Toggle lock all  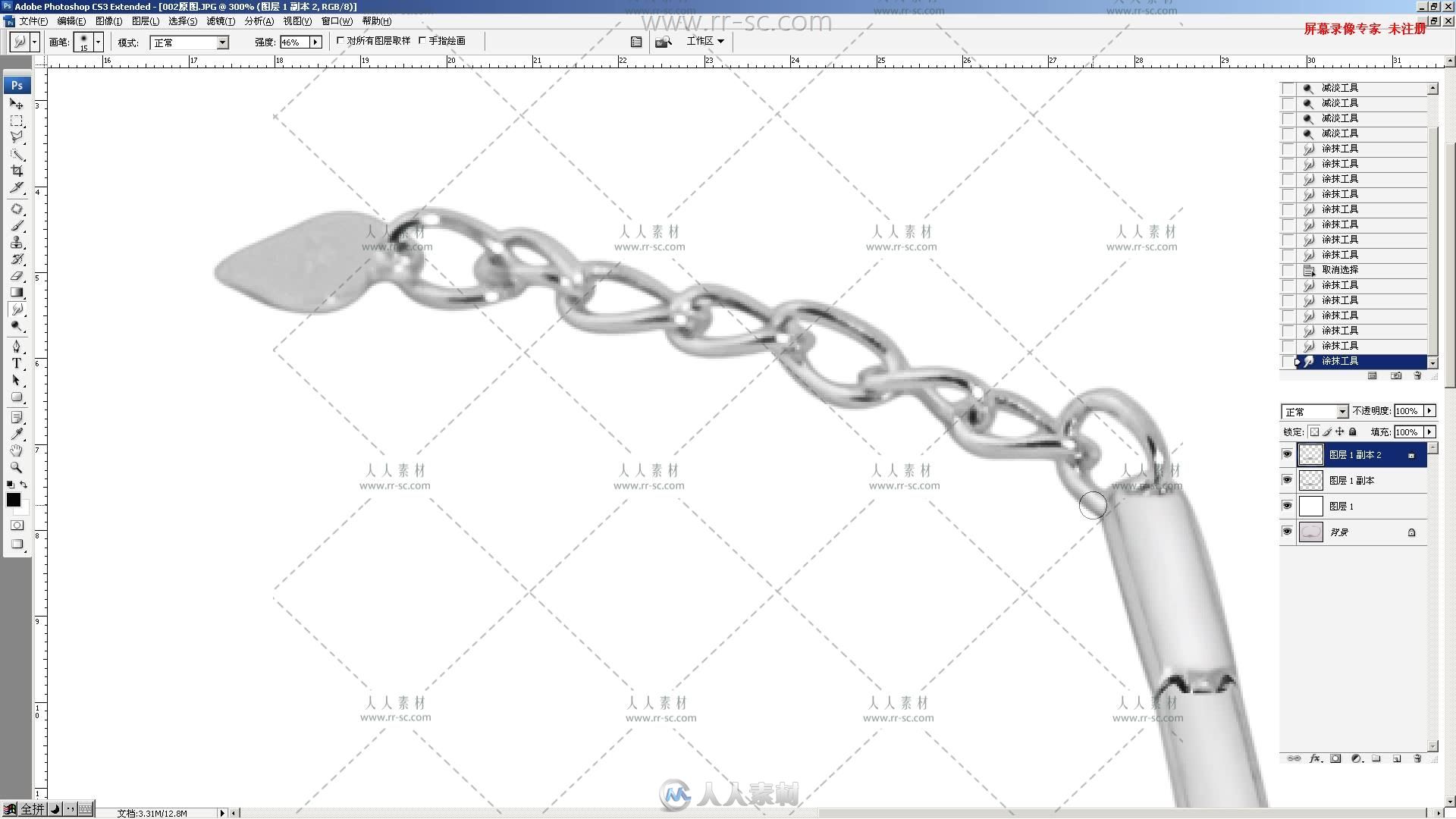(x=1353, y=432)
